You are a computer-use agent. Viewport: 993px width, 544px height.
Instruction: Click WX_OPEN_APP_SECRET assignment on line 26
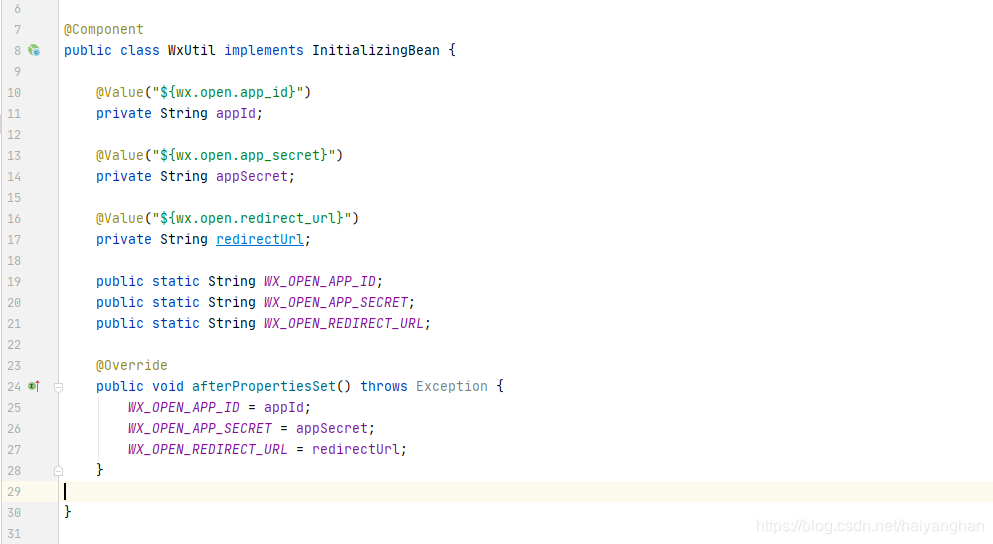(x=199, y=428)
